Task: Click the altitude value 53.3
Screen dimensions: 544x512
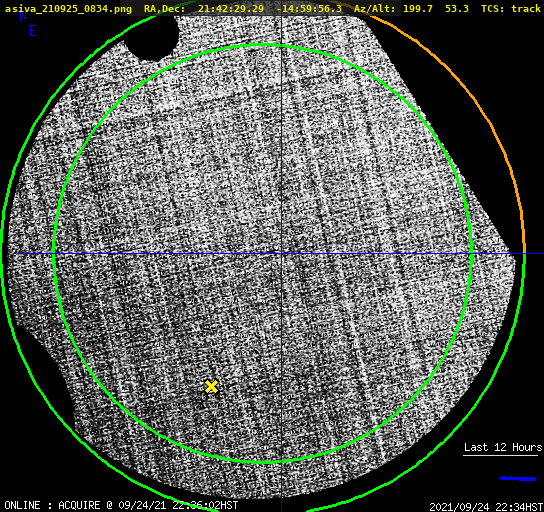Action: point(457,9)
